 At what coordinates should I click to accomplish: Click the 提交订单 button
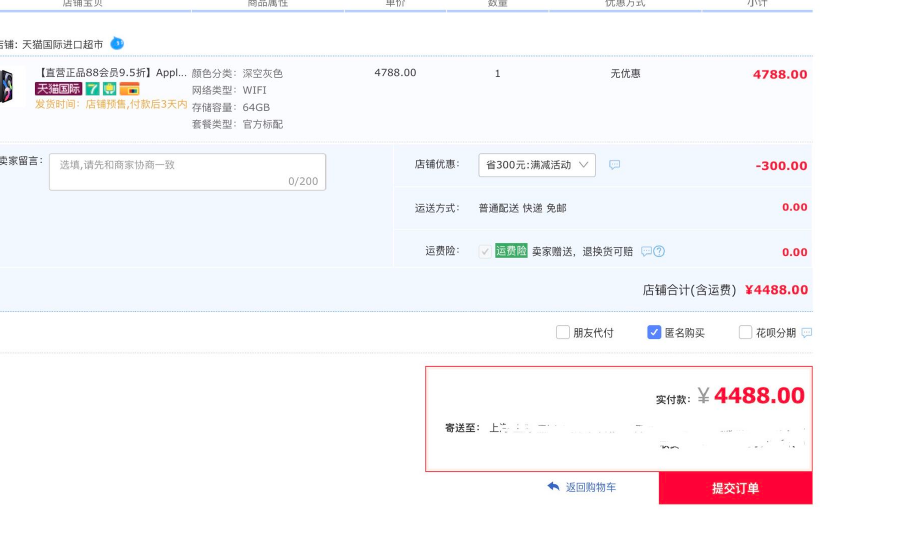[735, 488]
